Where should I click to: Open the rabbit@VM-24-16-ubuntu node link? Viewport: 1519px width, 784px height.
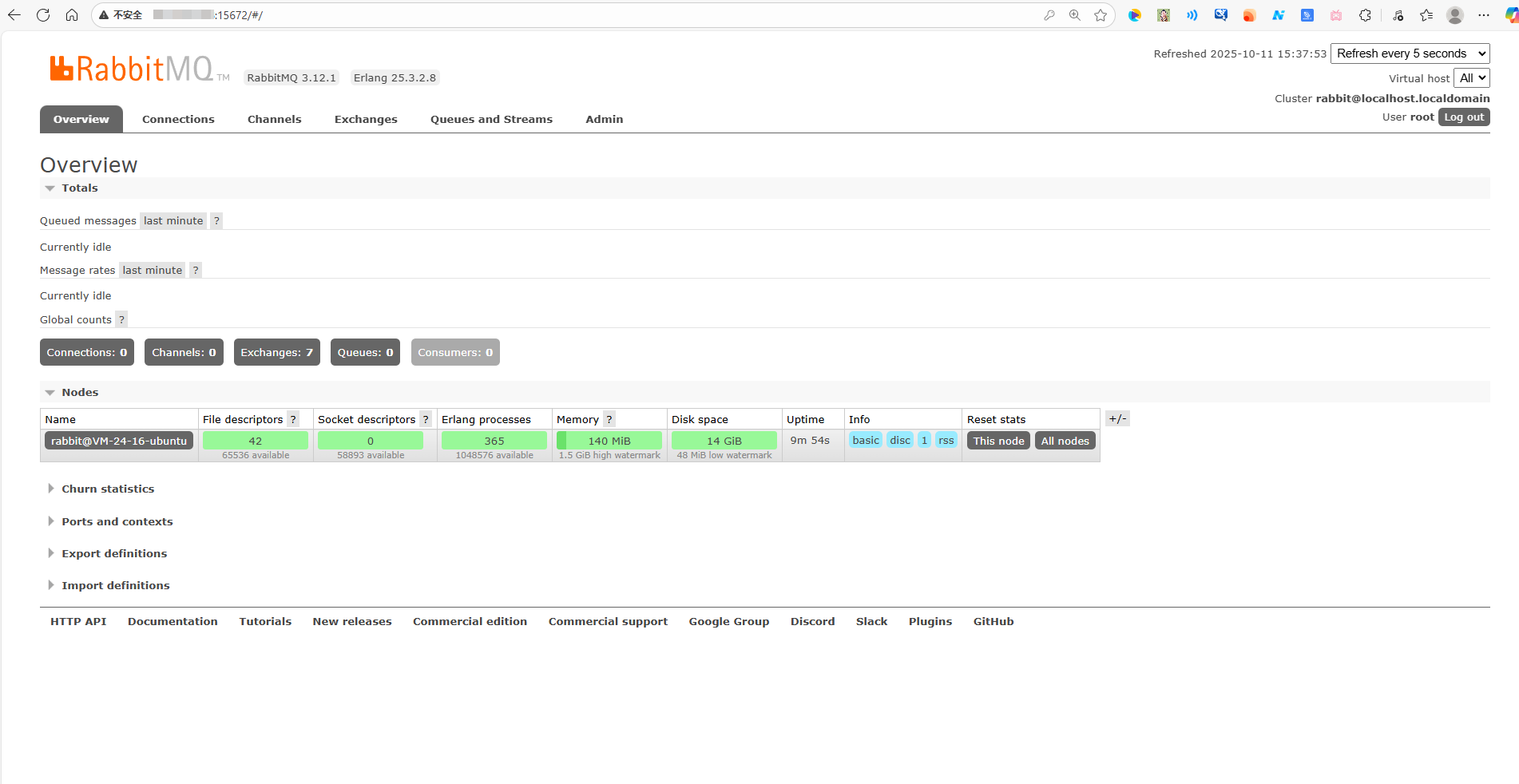coord(119,441)
